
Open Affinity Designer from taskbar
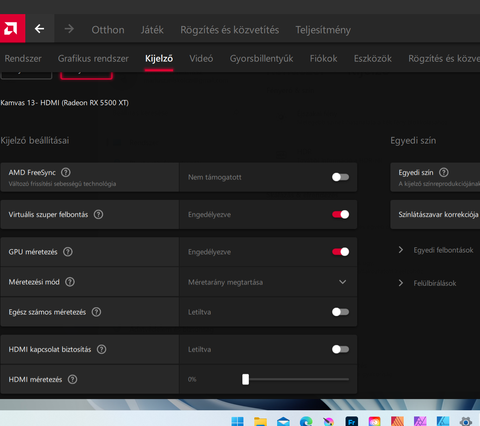click(x=443, y=421)
